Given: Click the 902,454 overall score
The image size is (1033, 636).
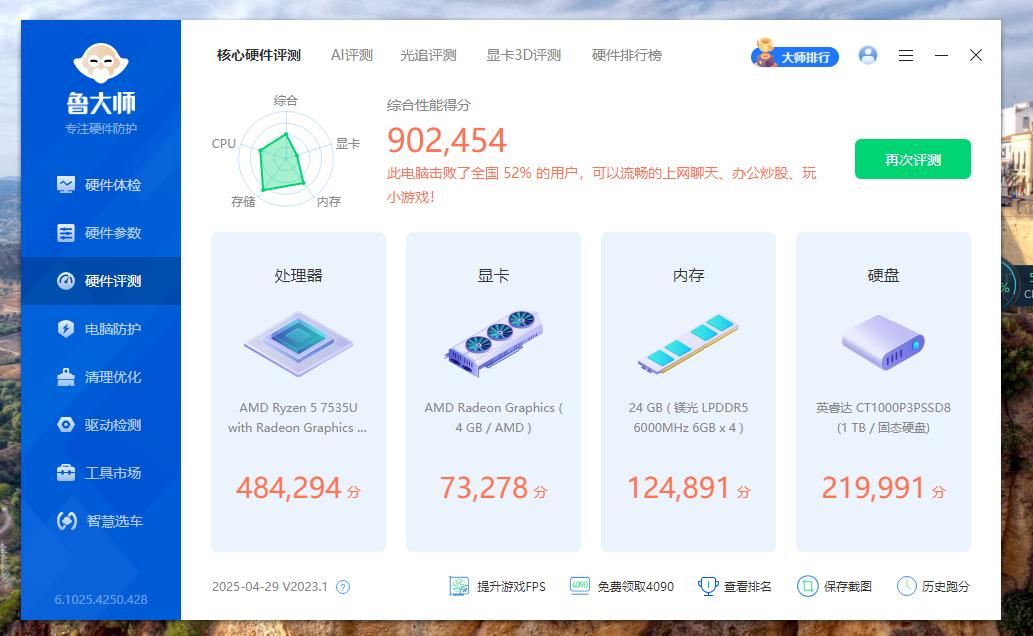Looking at the screenshot, I should coord(447,140).
